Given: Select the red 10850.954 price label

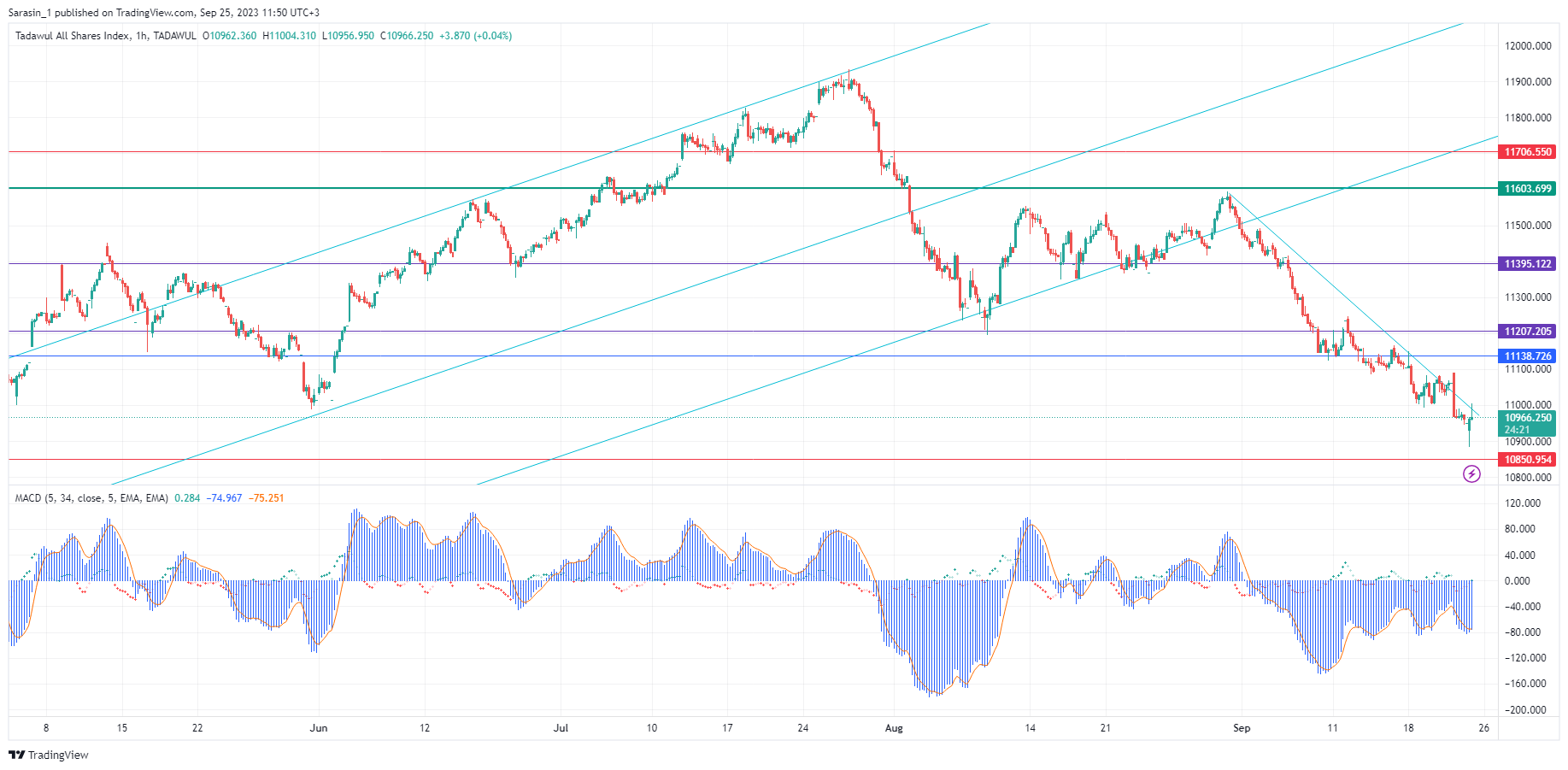Looking at the screenshot, I should click(1528, 460).
